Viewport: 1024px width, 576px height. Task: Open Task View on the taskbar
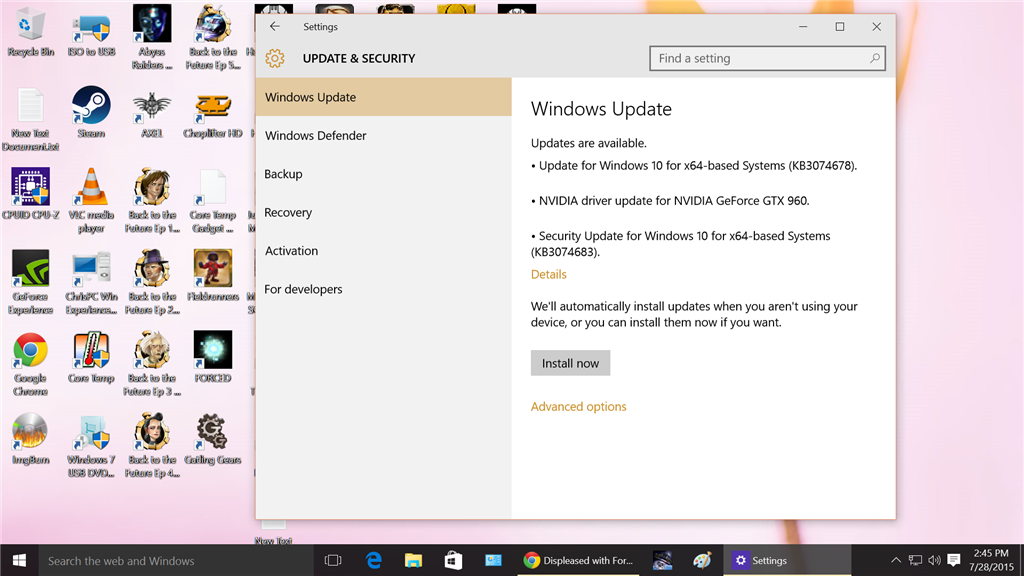tap(333, 560)
